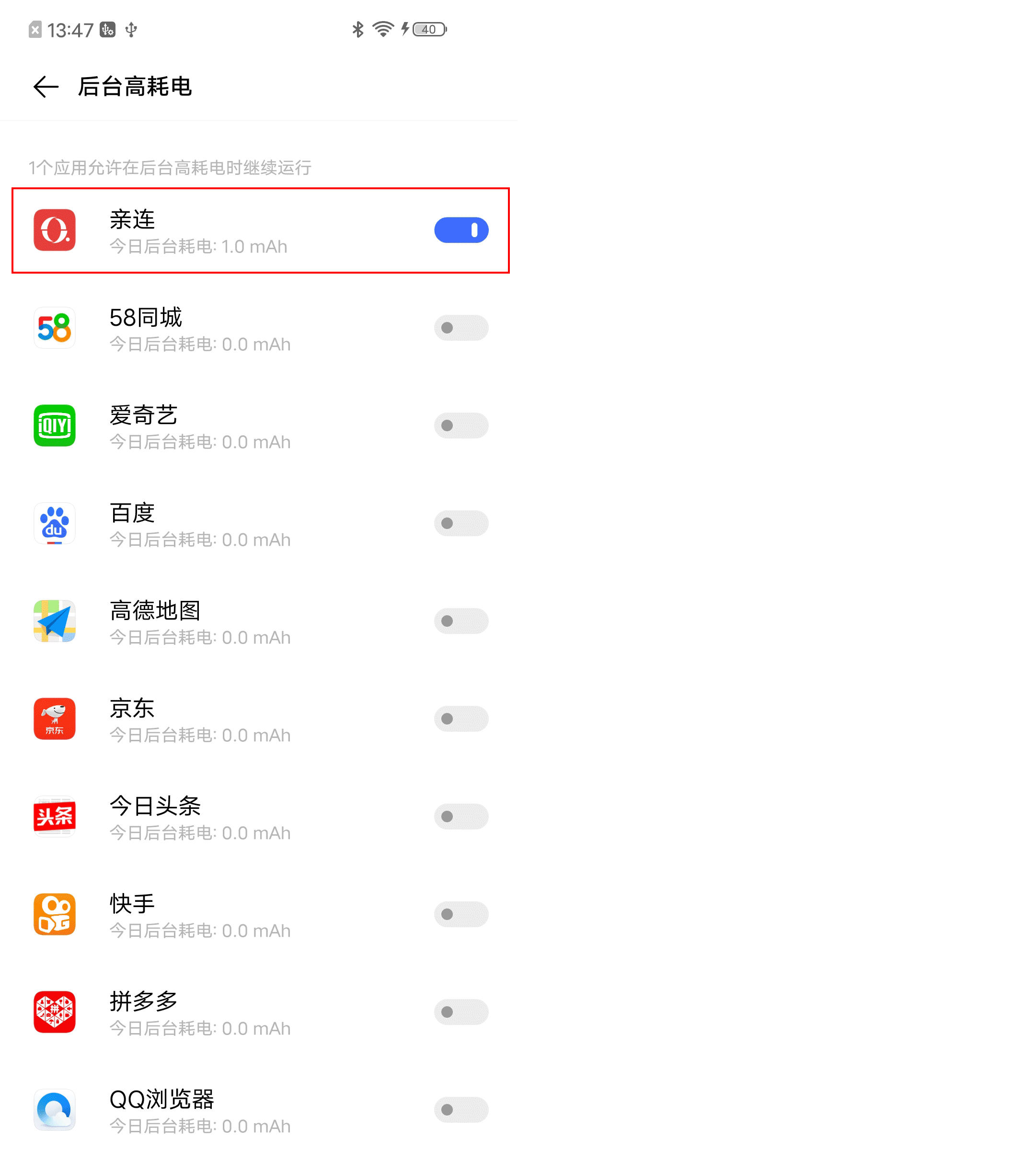Image resolution: width=1036 pixels, height=1150 pixels.
Task: Tap the 亲连 app icon
Action: point(55,230)
